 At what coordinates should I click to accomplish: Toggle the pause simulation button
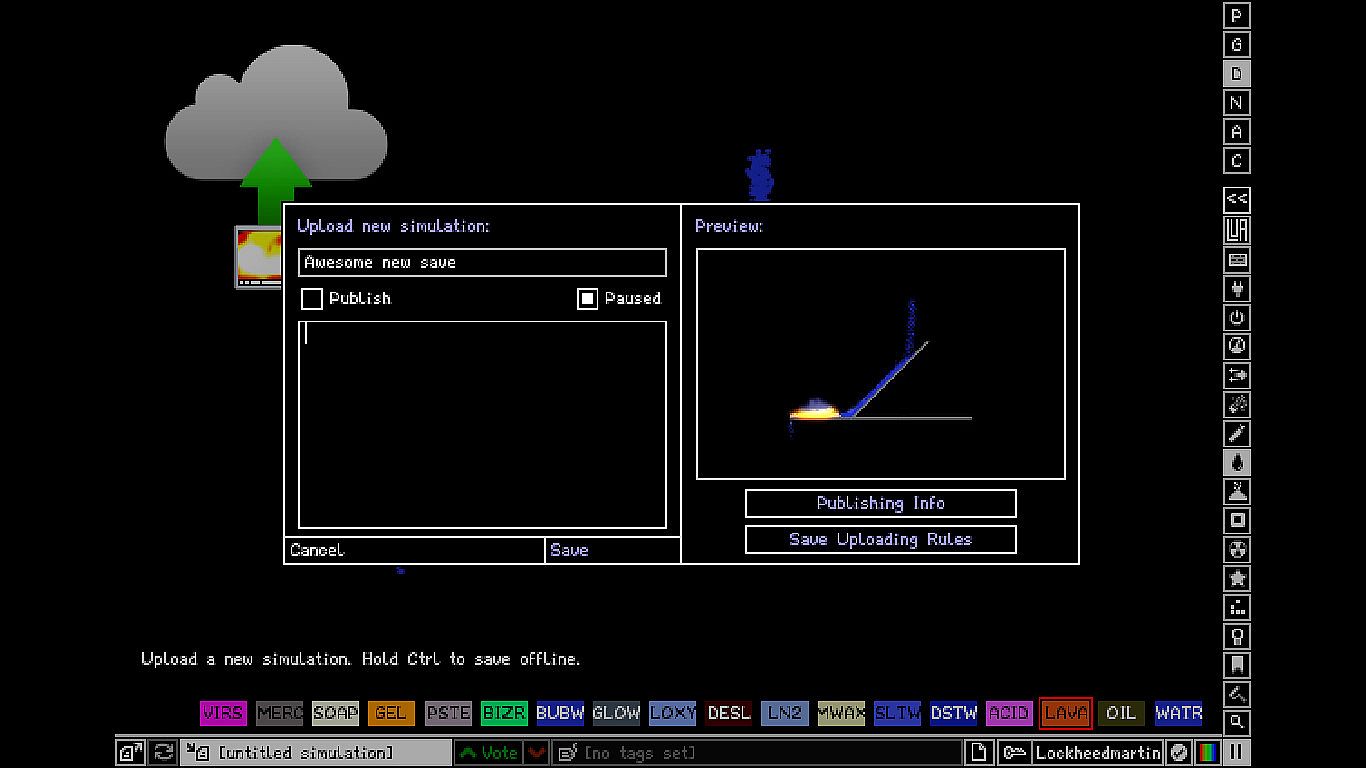tap(1237, 753)
